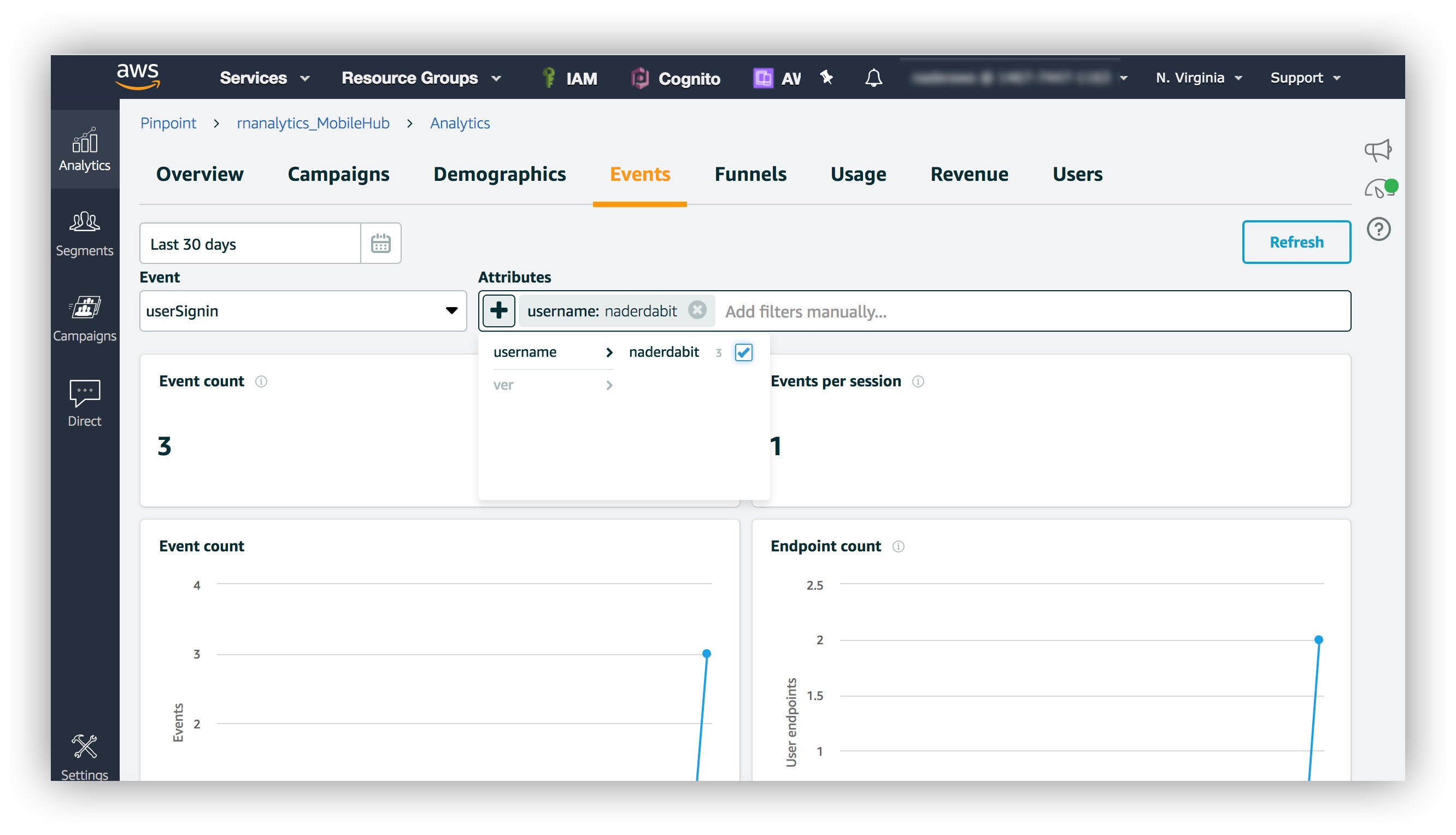Open the Campaigns sidebar icon
1456x835 pixels.
(84, 318)
